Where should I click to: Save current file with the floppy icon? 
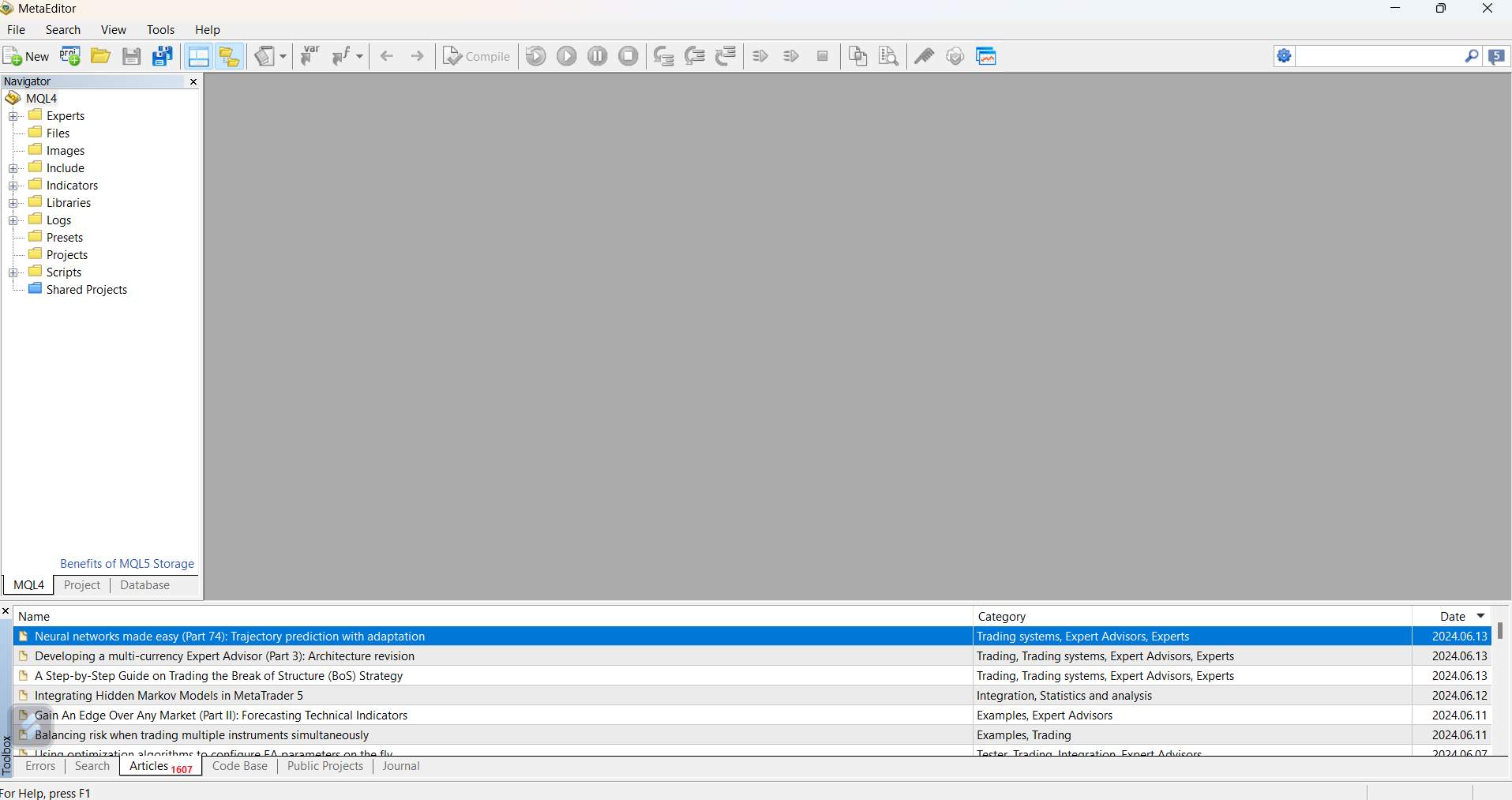(x=131, y=56)
